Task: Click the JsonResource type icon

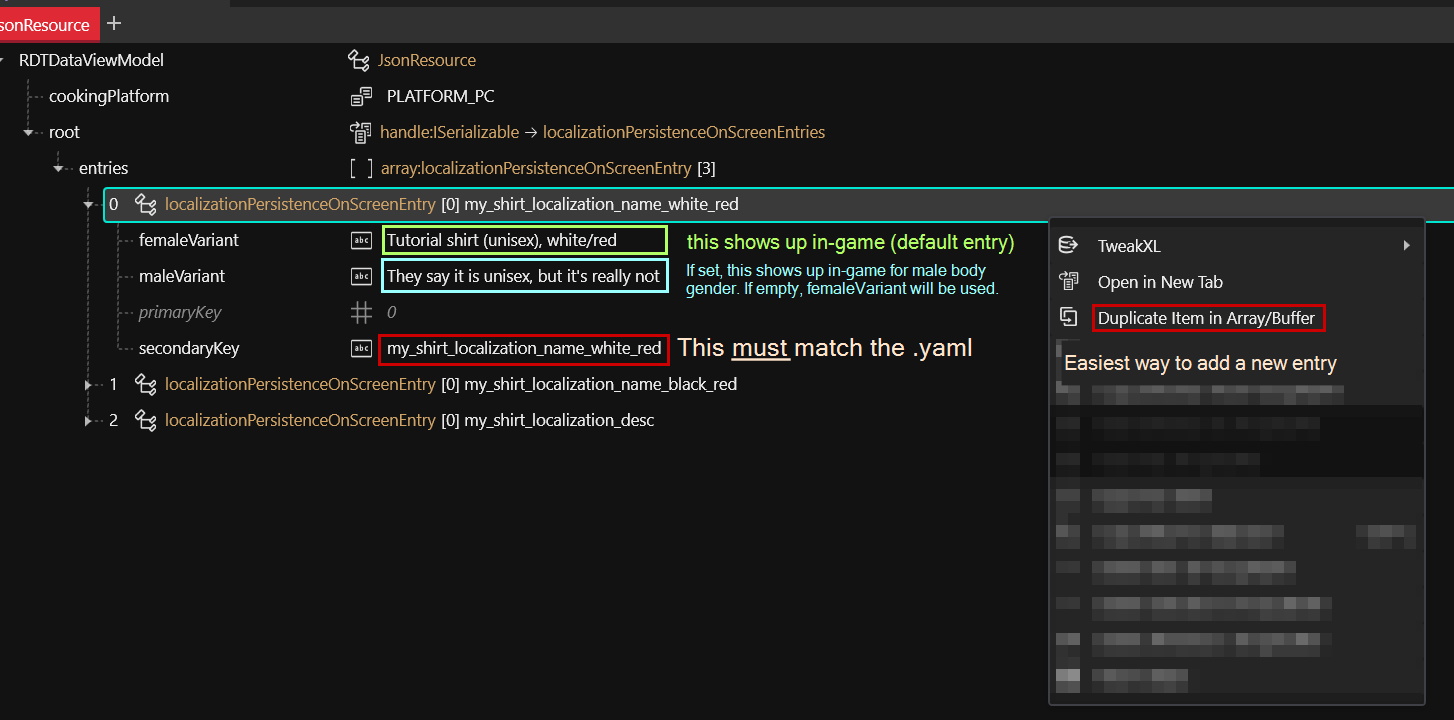Action: [x=359, y=61]
